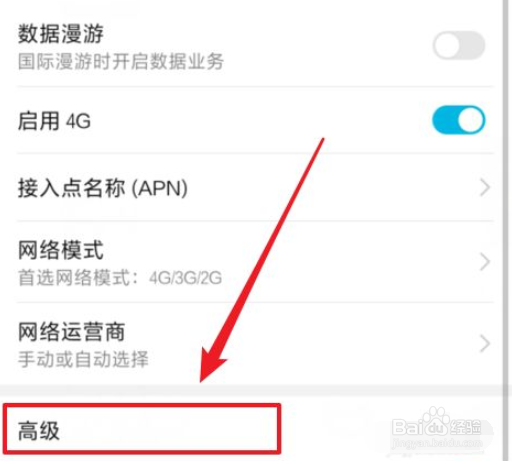Viewport: 512px width, 461px height.
Task: Click the gray section divider above 高级
Action: [251, 390]
